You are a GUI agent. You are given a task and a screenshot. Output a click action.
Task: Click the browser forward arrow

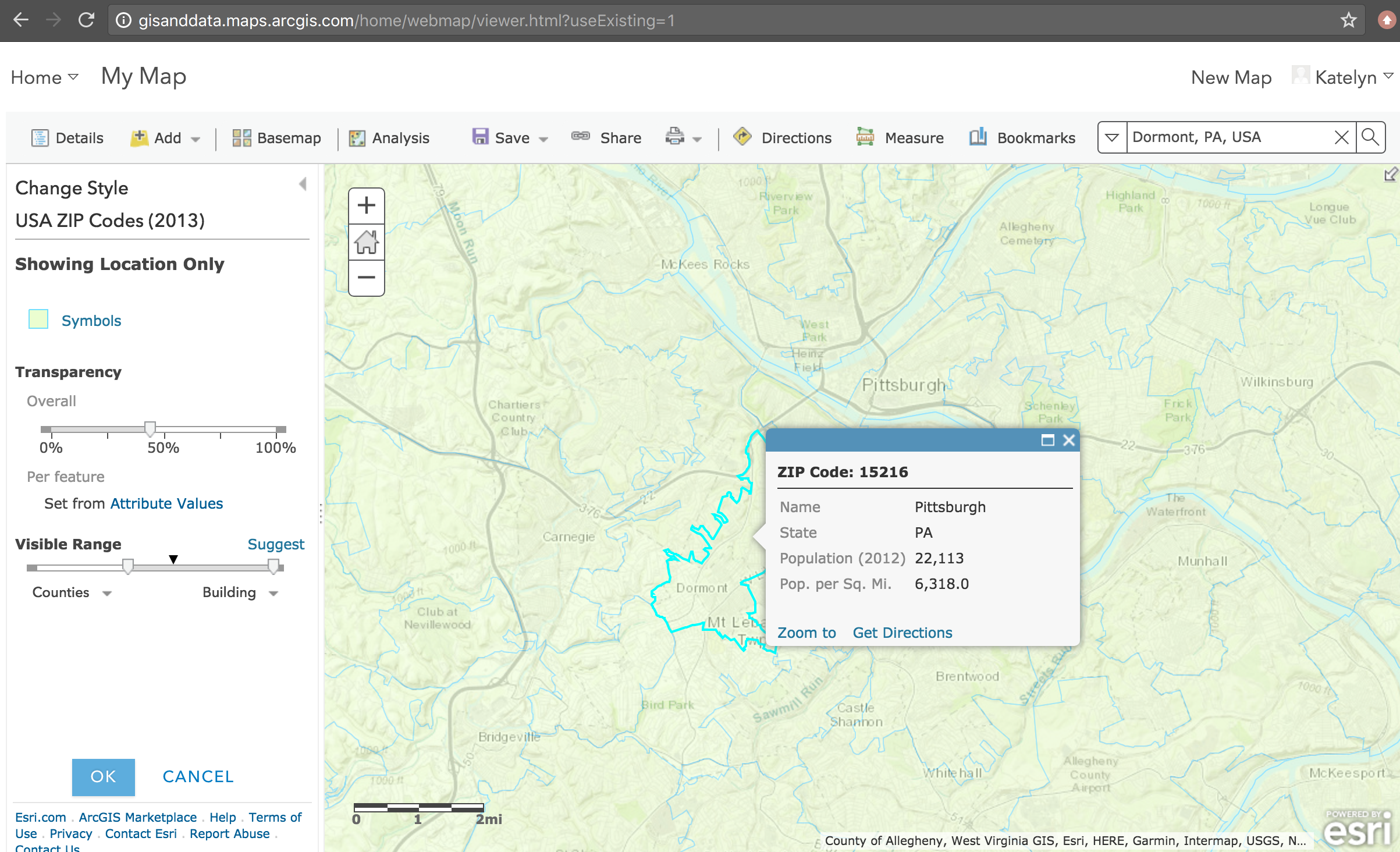pos(54,20)
